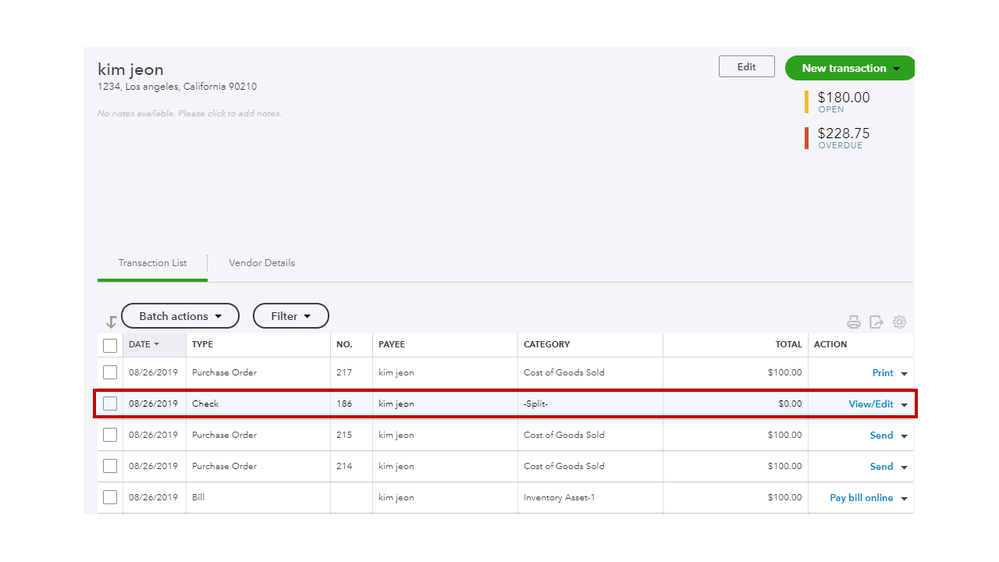Expand action arrow next to Print
This screenshot has width=999, height=562.
(905, 374)
